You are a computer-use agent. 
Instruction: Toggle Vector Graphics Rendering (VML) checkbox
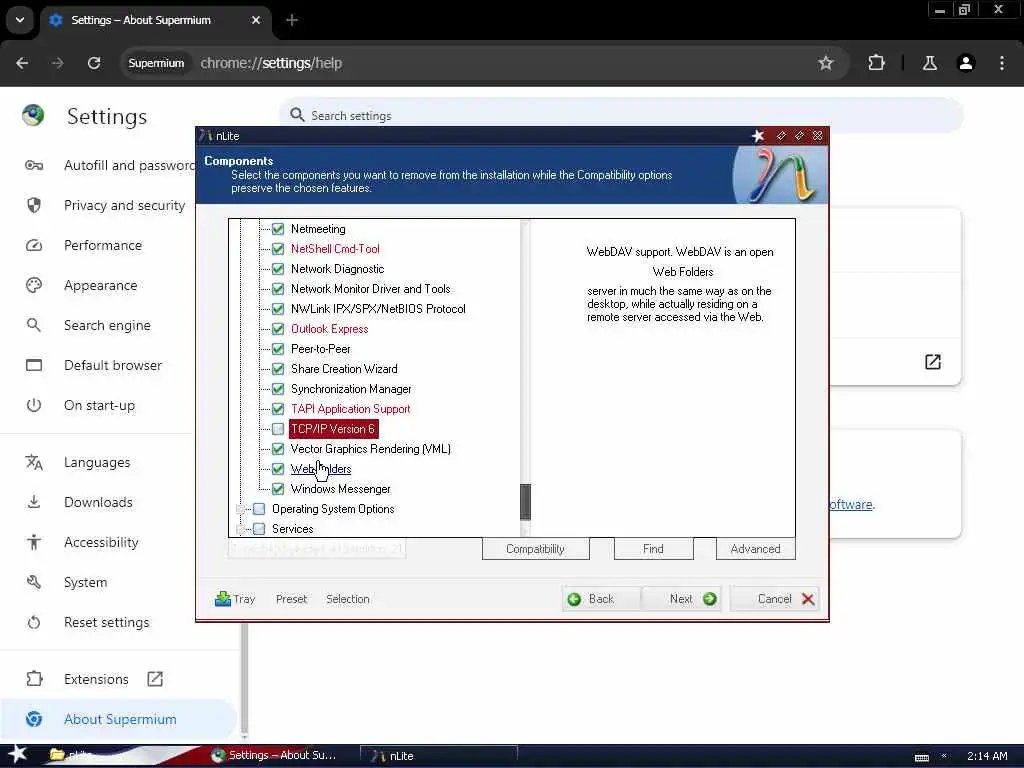click(278, 449)
